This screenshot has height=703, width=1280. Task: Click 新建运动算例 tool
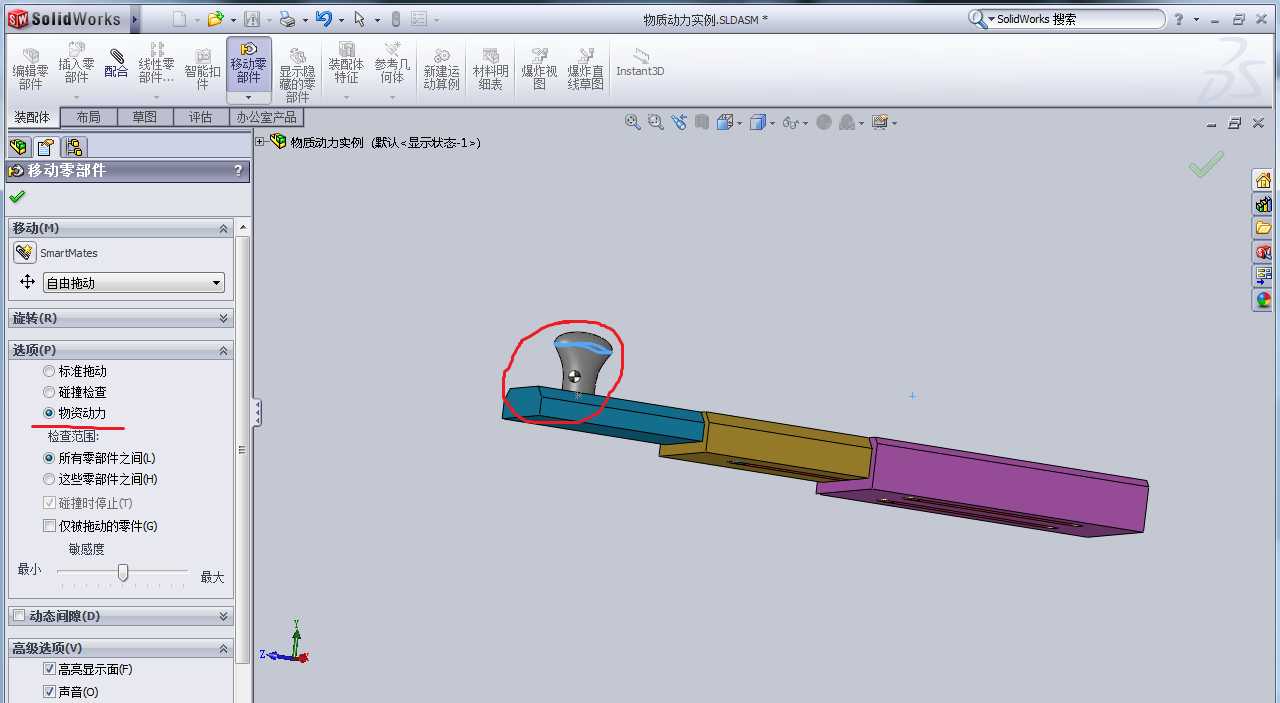point(441,69)
